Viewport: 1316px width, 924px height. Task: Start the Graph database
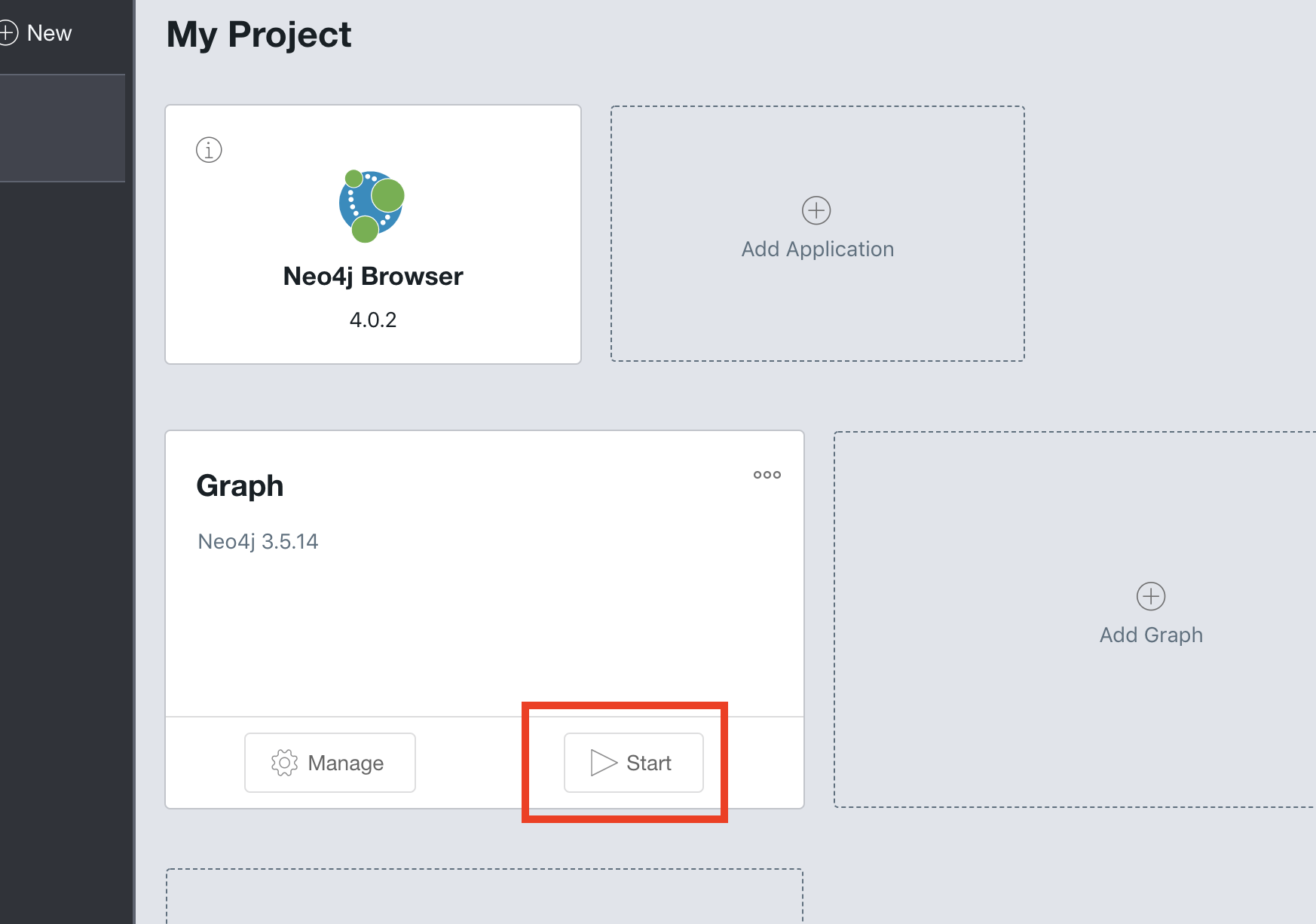(634, 763)
